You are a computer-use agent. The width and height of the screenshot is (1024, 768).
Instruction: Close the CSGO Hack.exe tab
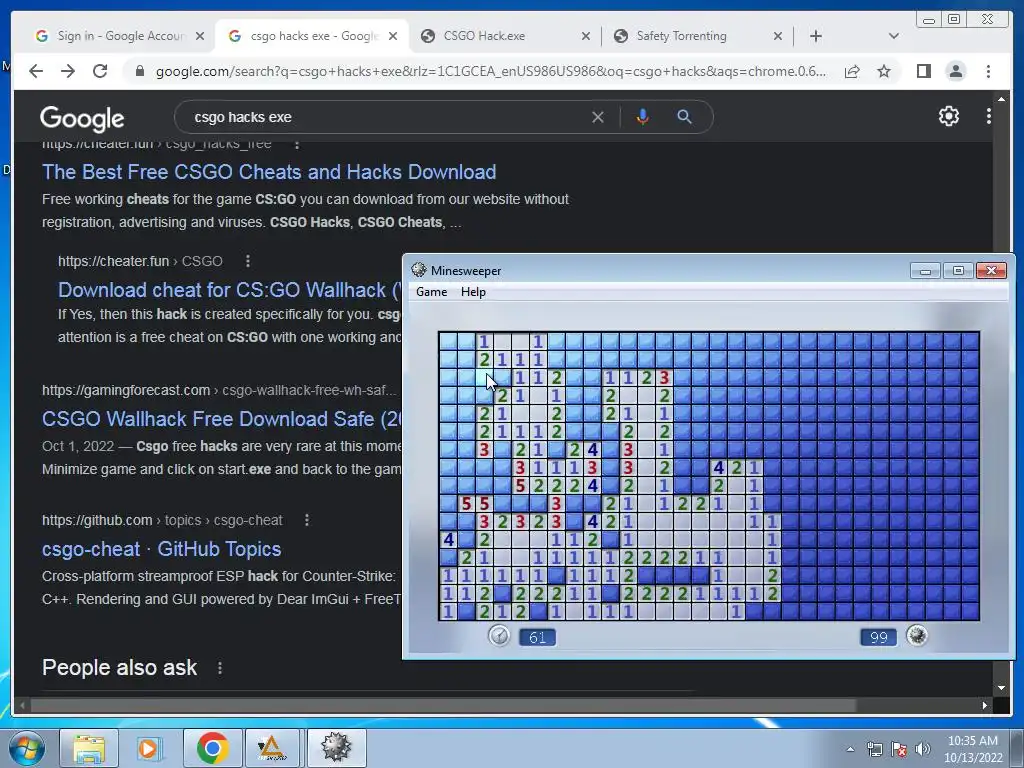(x=586, y=36)
